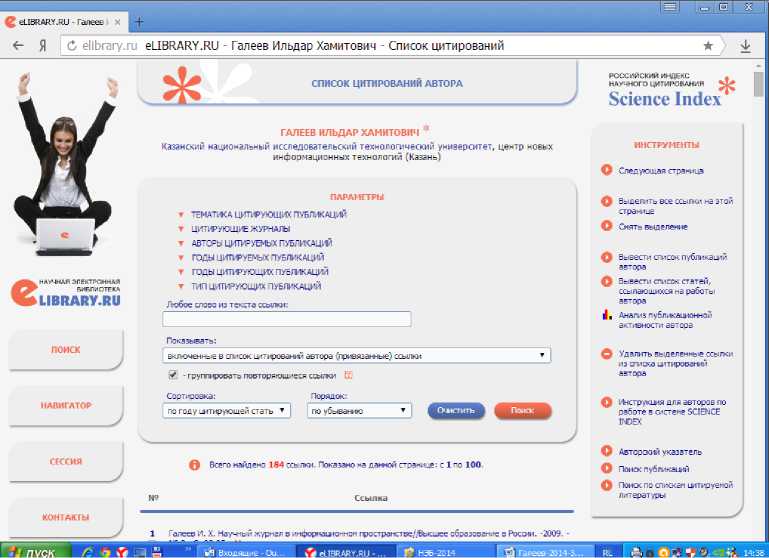Click the browser back arrow
The image size is (769, 558).
pyautogui.click(x=18, y=46)
